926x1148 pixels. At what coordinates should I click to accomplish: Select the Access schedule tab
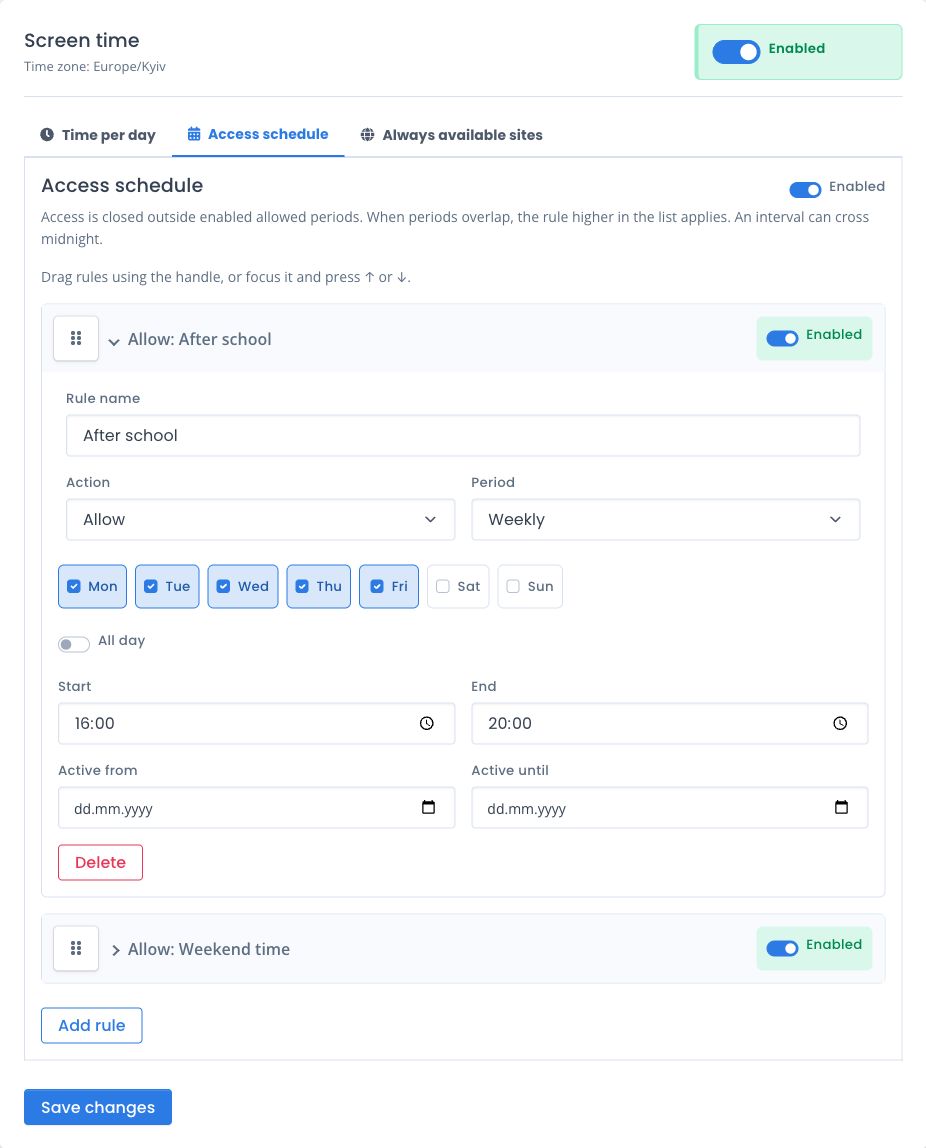[x=258, y=135]
